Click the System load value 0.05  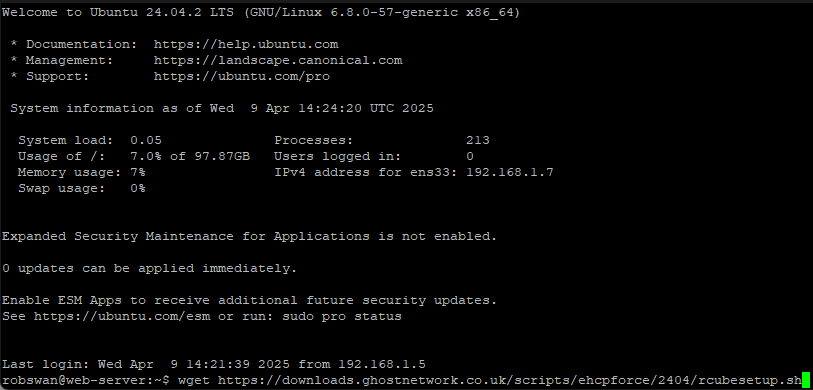point(146,141)
